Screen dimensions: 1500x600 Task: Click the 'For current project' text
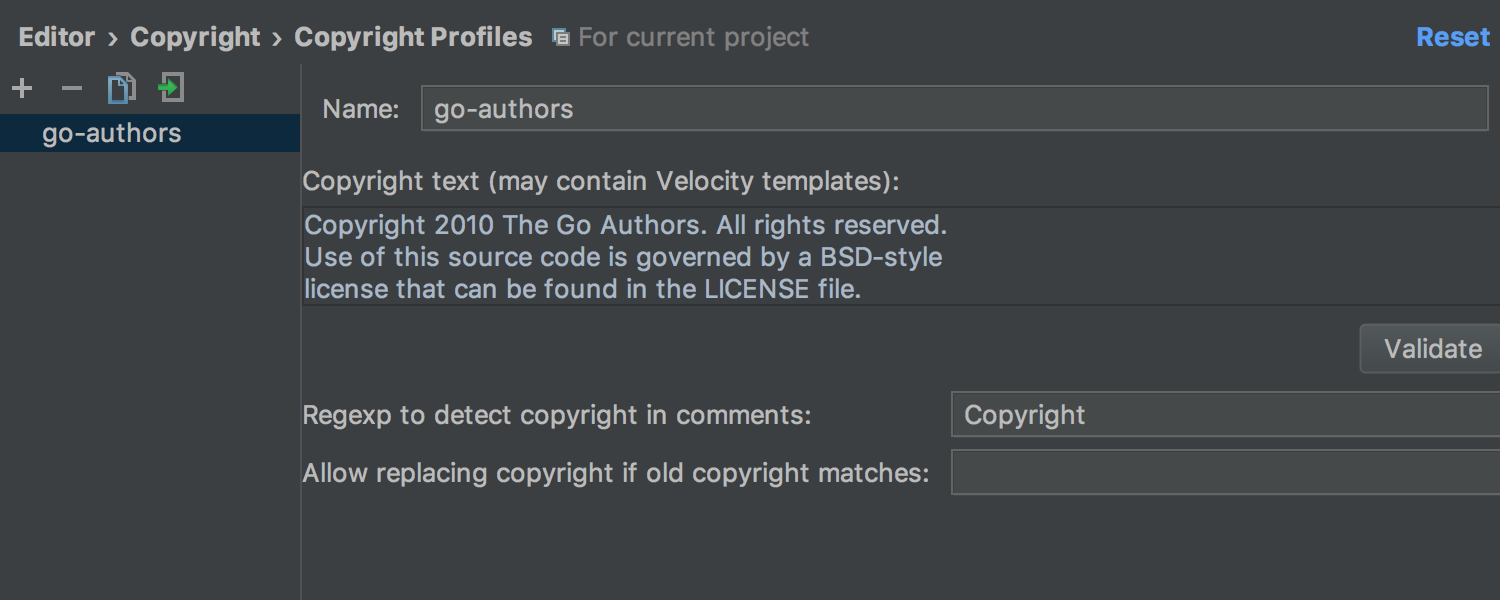point(693,38)
